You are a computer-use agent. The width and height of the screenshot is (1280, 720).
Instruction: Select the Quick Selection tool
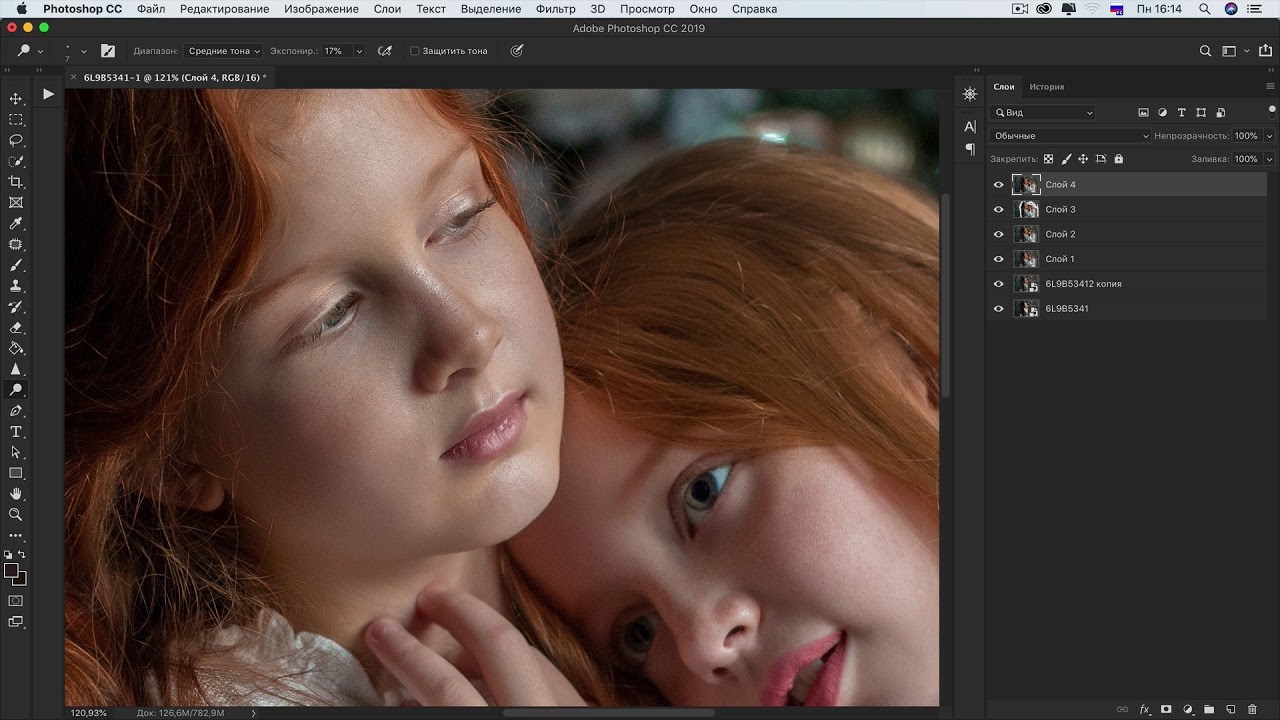coord(16,161)
